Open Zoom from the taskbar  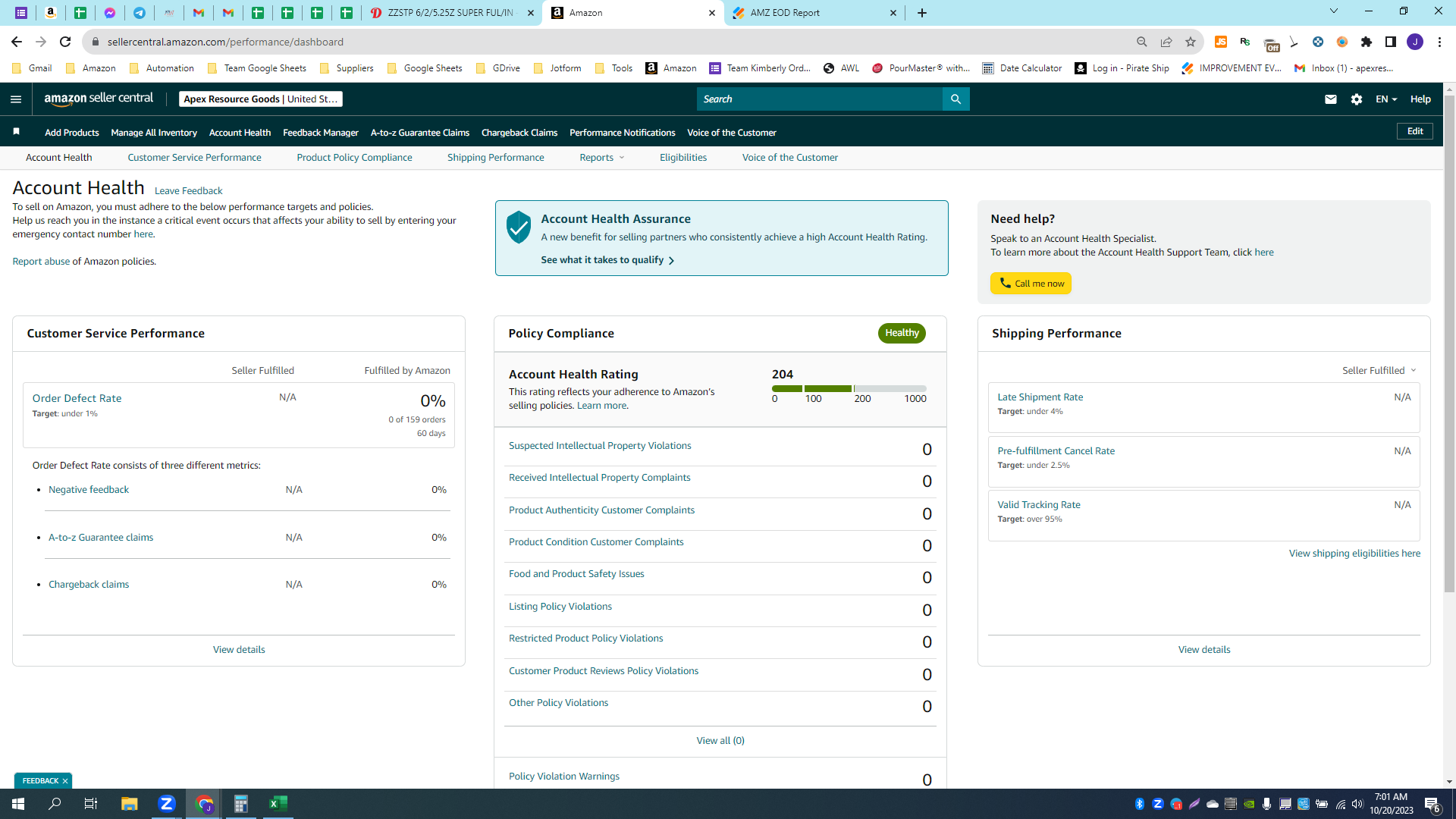(x=167, y=804)
